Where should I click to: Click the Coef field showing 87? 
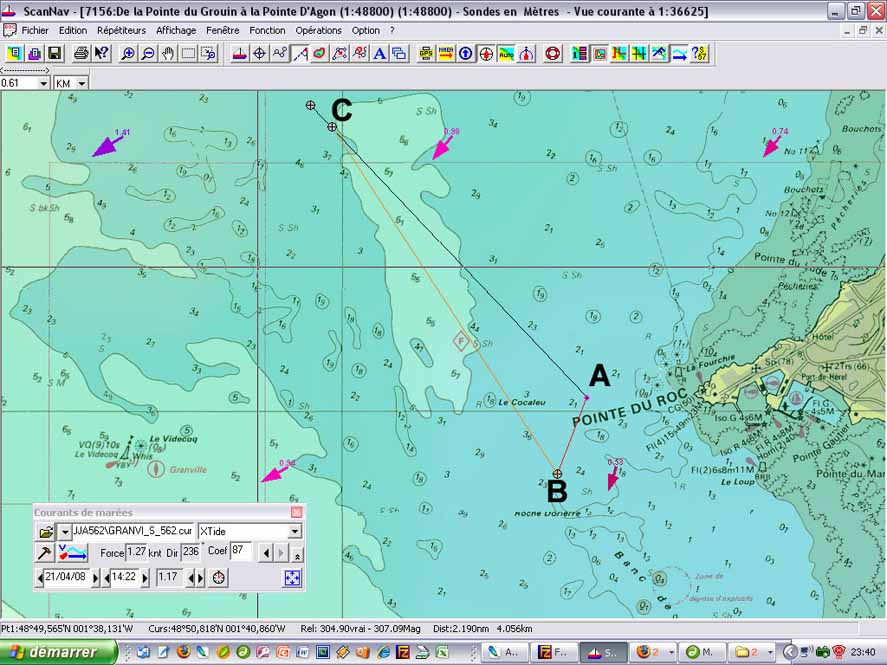(240, 552)
